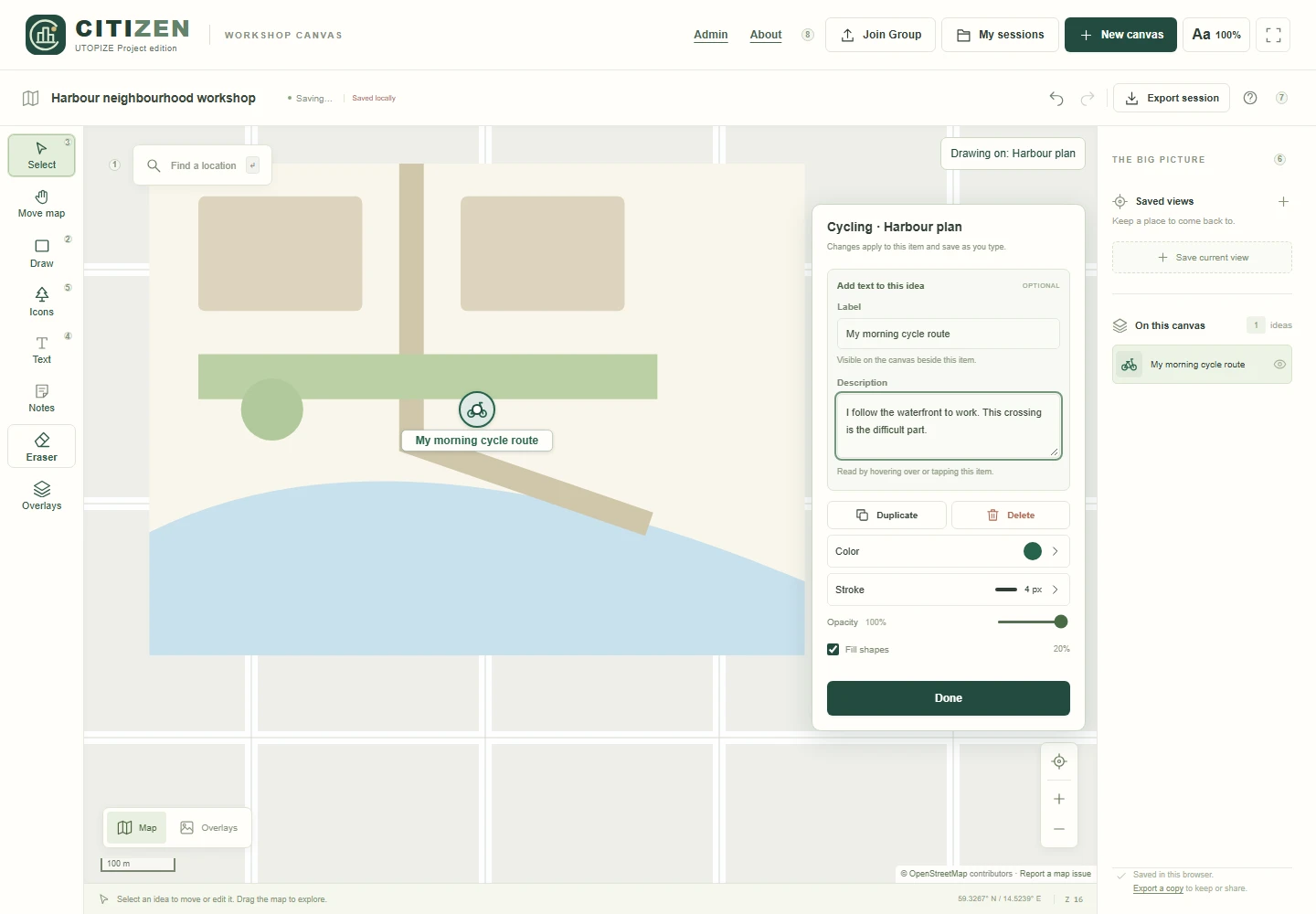The image size is (1316, 914).
Task: Open the About page
Action: point(766,35)
